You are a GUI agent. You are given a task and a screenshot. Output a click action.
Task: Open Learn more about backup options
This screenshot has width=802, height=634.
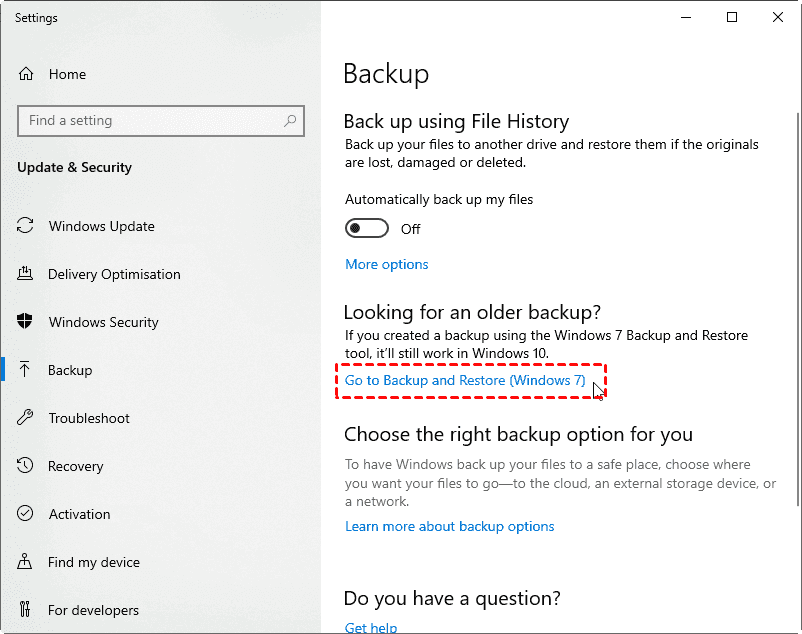[x=449, y=526]
